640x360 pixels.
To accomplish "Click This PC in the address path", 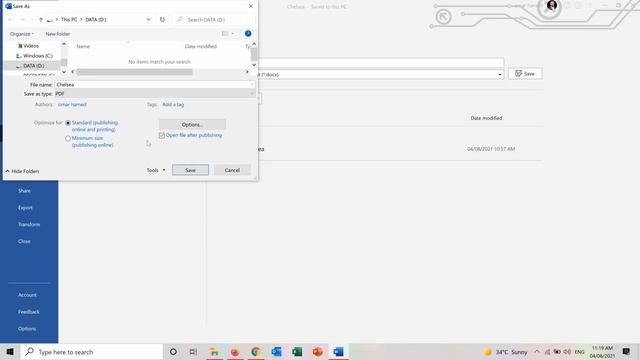I will (x=69, y=20).
